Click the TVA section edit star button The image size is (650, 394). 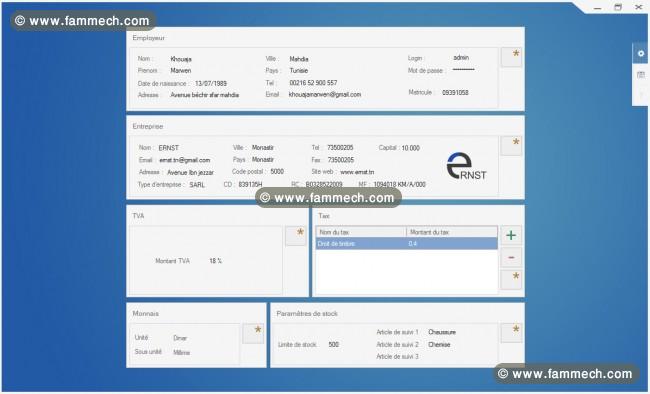tap(296, 236)
